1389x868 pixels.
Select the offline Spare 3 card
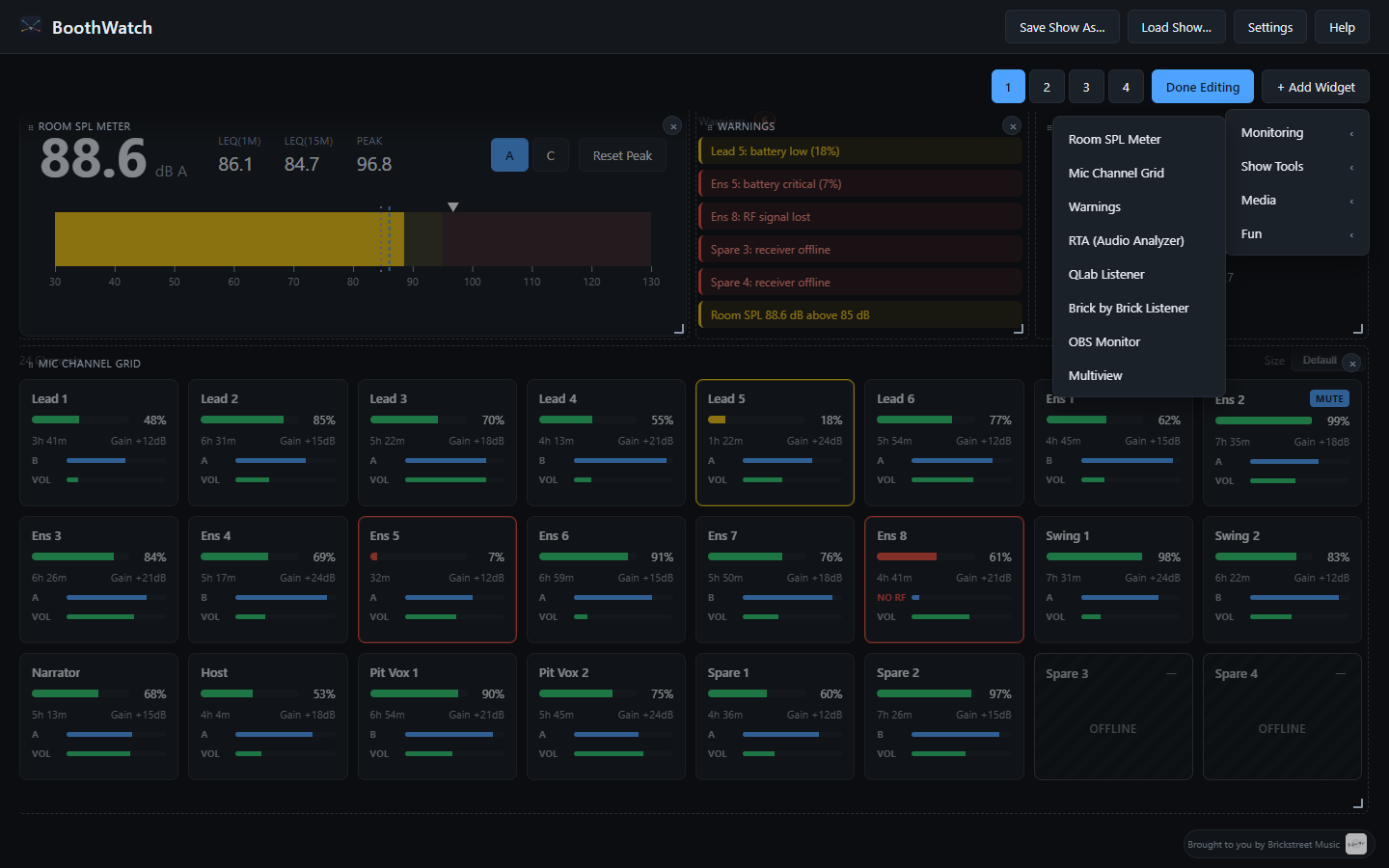click(1113, 717)
